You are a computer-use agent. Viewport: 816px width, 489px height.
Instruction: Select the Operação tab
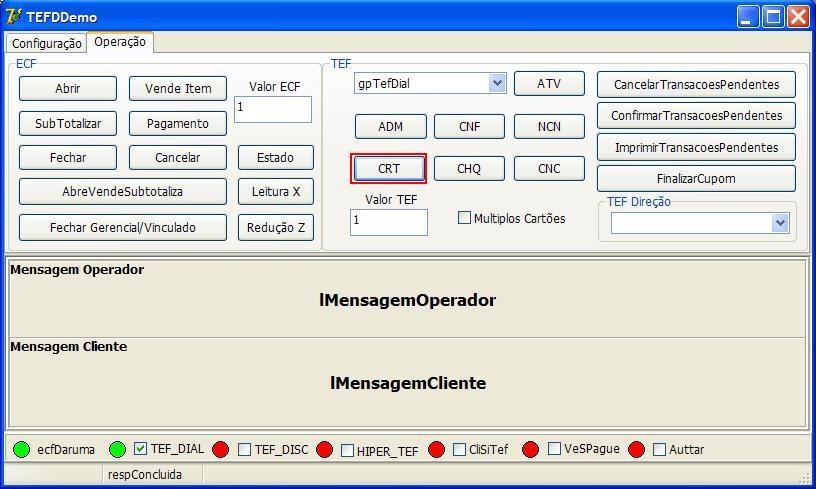(x=120, y=42)
